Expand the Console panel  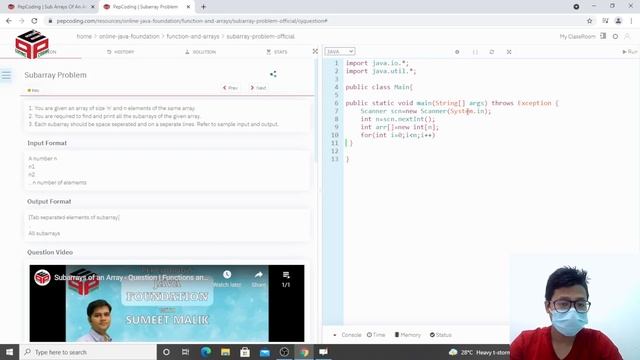click(348, 335)
